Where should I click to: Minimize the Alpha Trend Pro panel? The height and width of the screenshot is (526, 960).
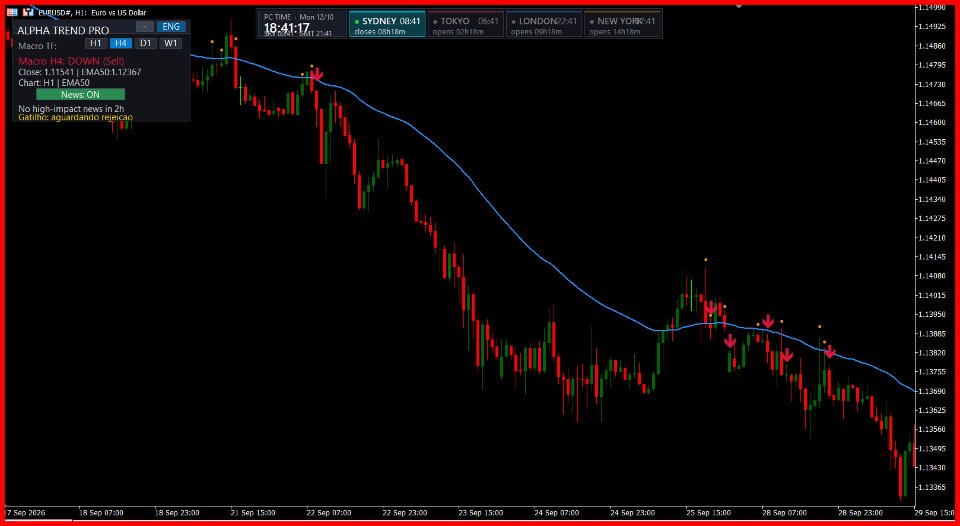144,26
